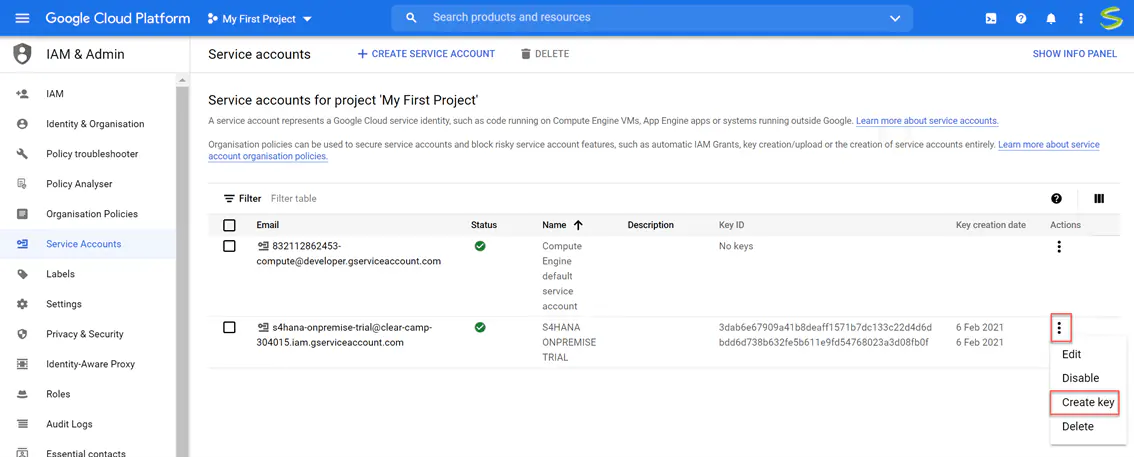Open the hamburger navigation menu
Viewport: 1134px width, 457px height.
22,18
